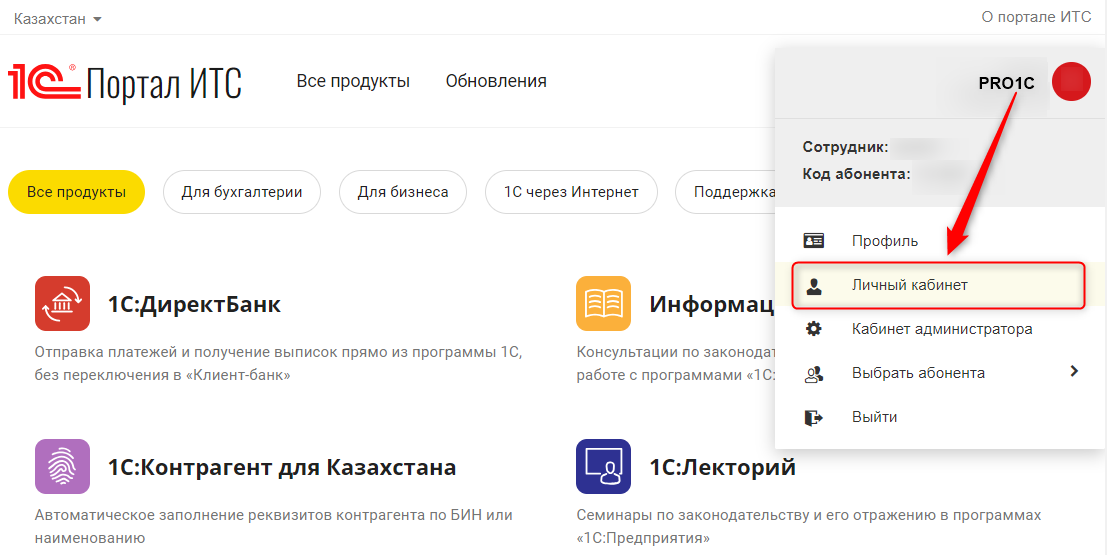
Task: Filter products by Для бухгалтерии
Action: (x=242, y=192)
